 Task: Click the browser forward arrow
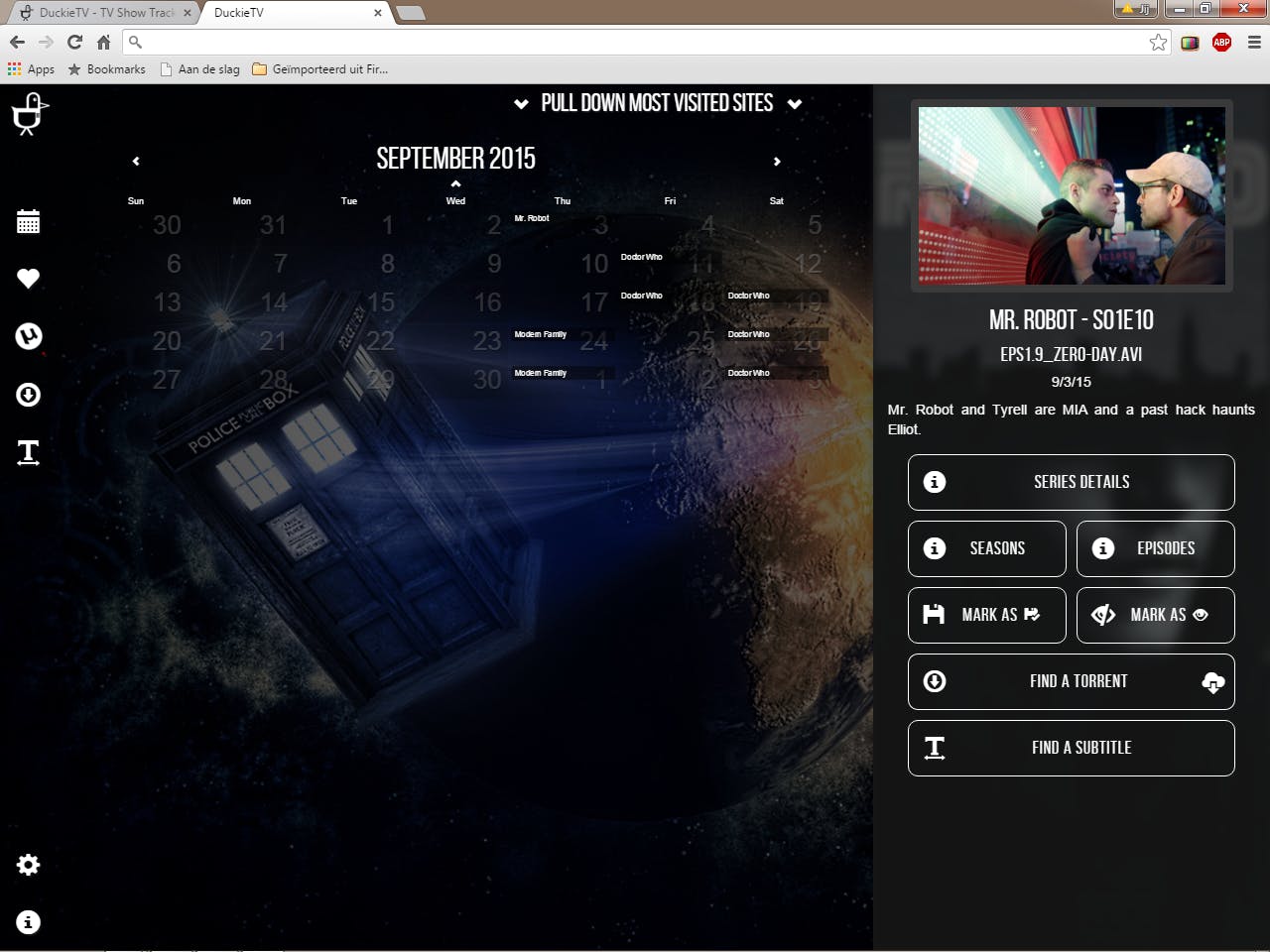[x=46, y=42]
